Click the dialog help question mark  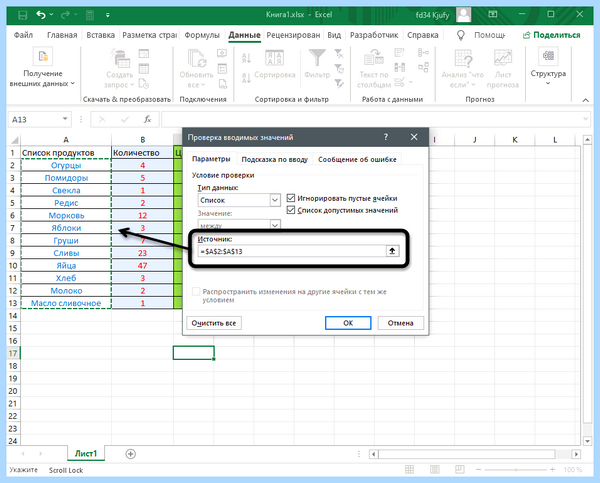386,137
